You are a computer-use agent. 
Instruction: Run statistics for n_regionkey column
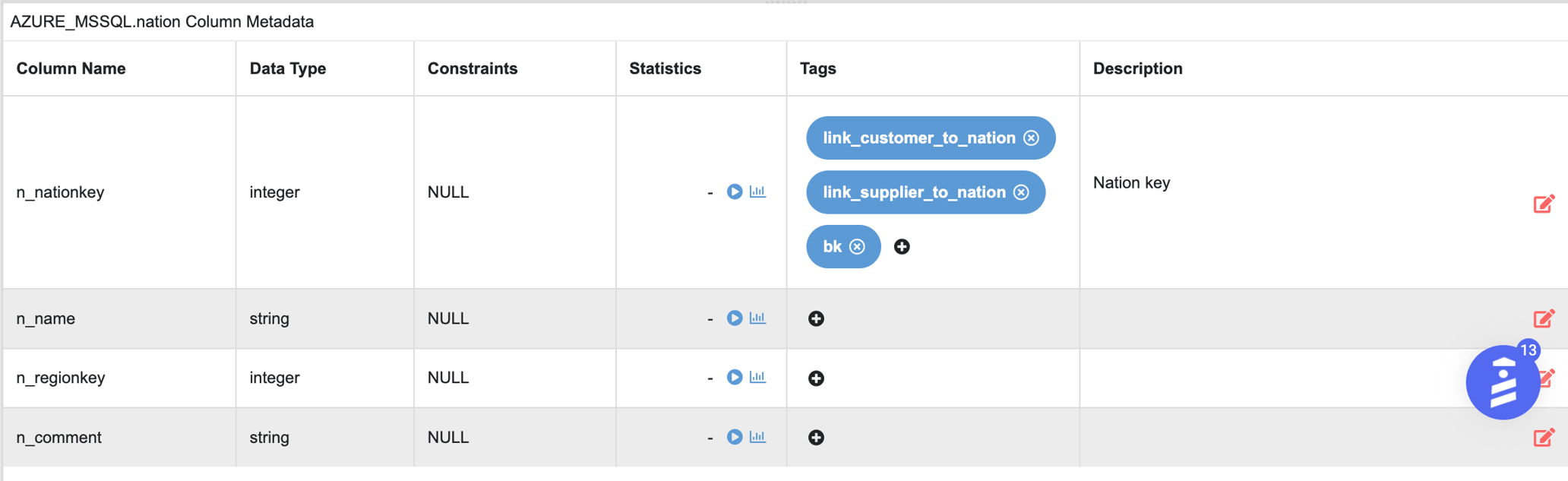point(734,377)
